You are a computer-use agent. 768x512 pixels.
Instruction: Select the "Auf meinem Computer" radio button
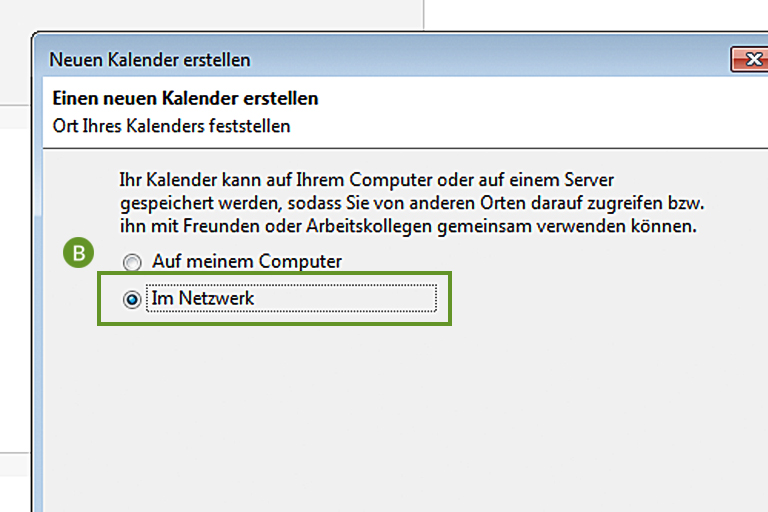132,262
